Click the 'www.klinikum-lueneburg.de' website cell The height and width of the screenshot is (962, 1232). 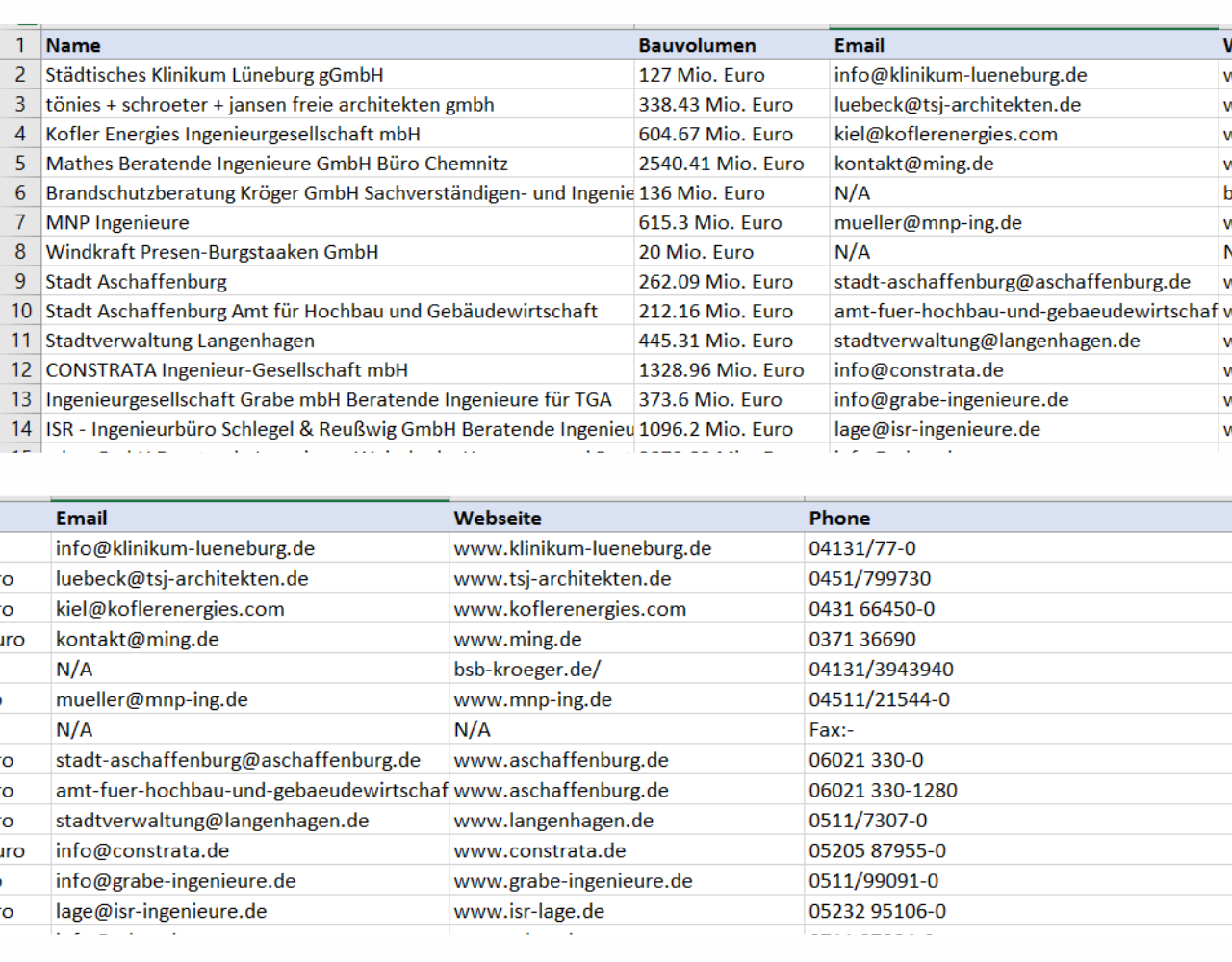coord(627,548)
